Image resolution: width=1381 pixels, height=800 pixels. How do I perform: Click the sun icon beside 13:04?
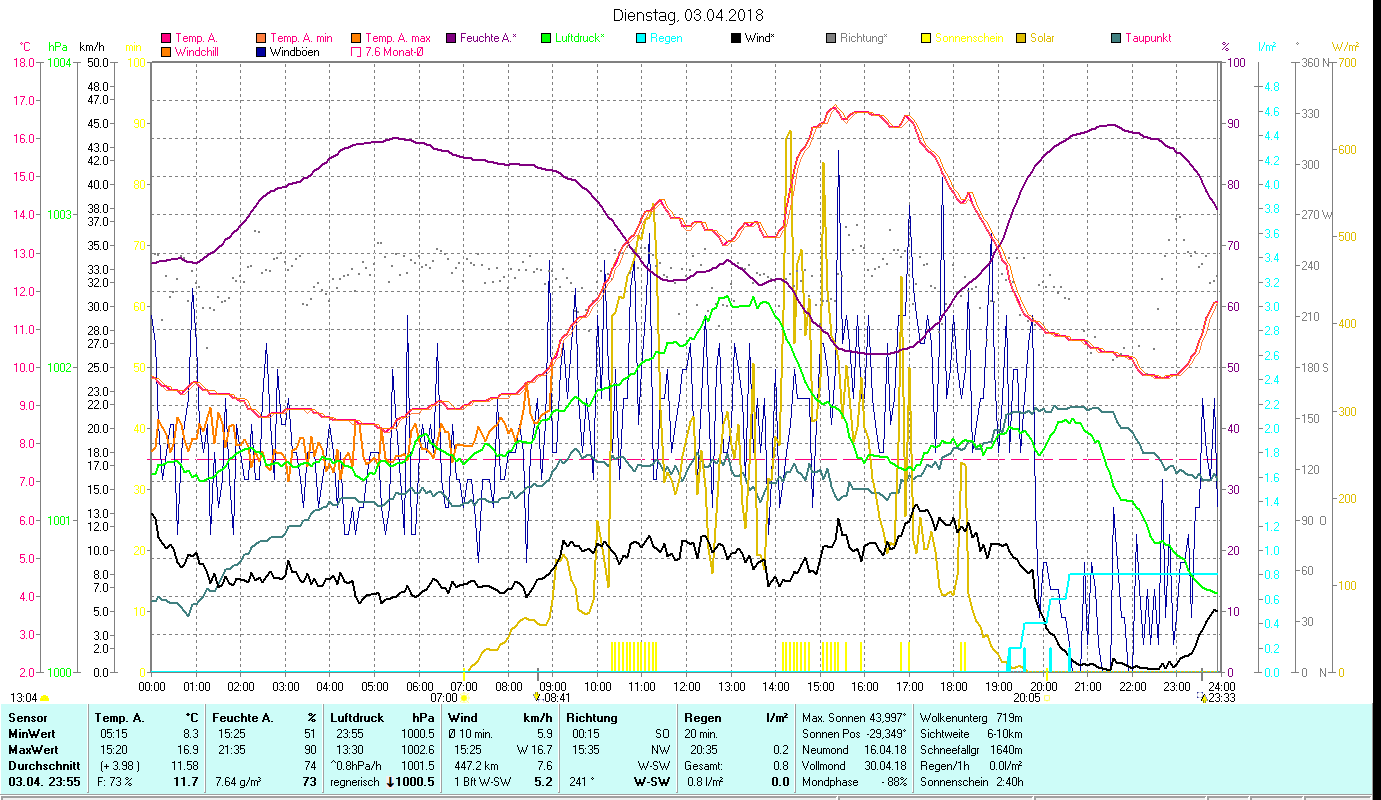click(45, 698)
